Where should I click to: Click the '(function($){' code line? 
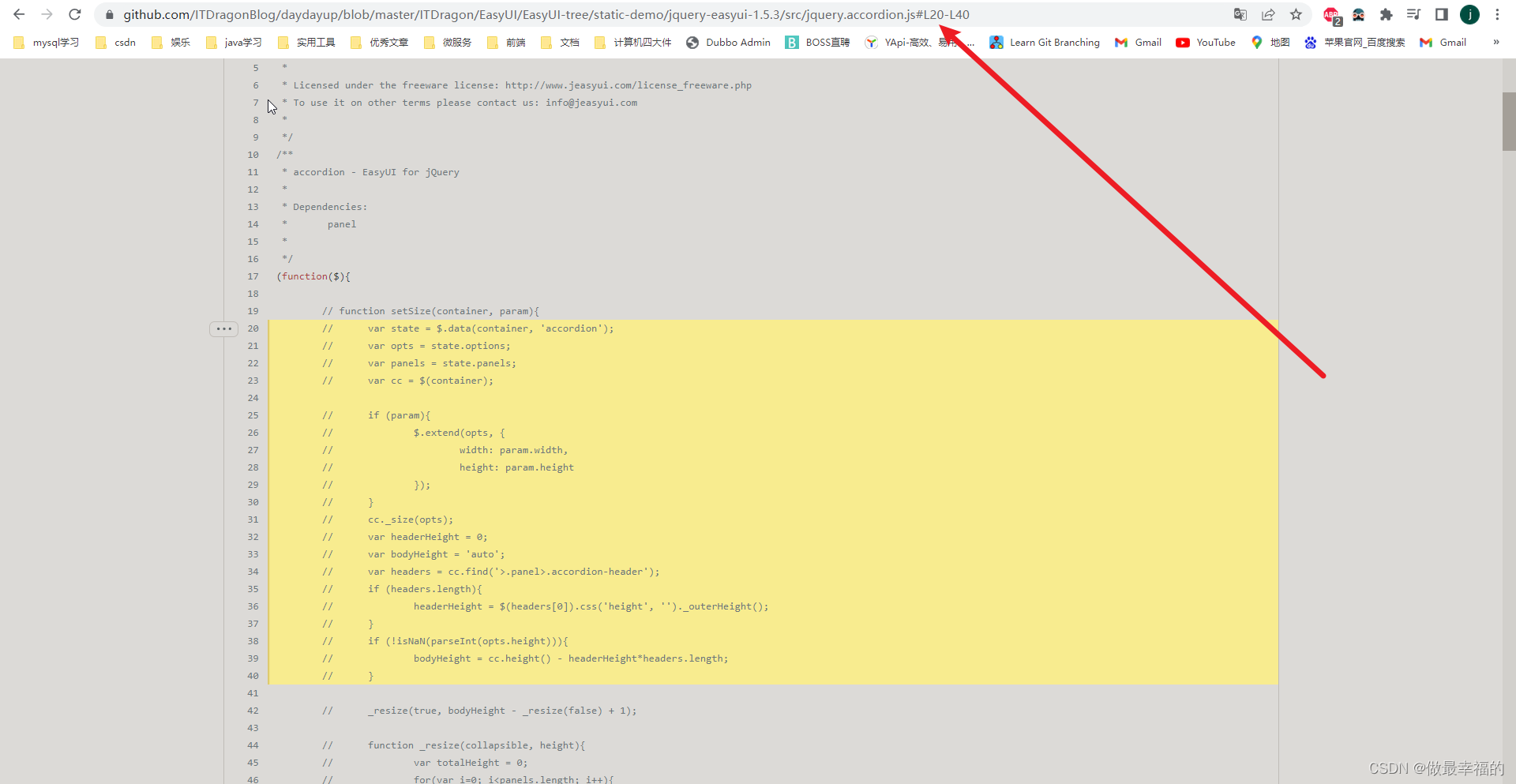pyautogui.click(x=313, y=276)
